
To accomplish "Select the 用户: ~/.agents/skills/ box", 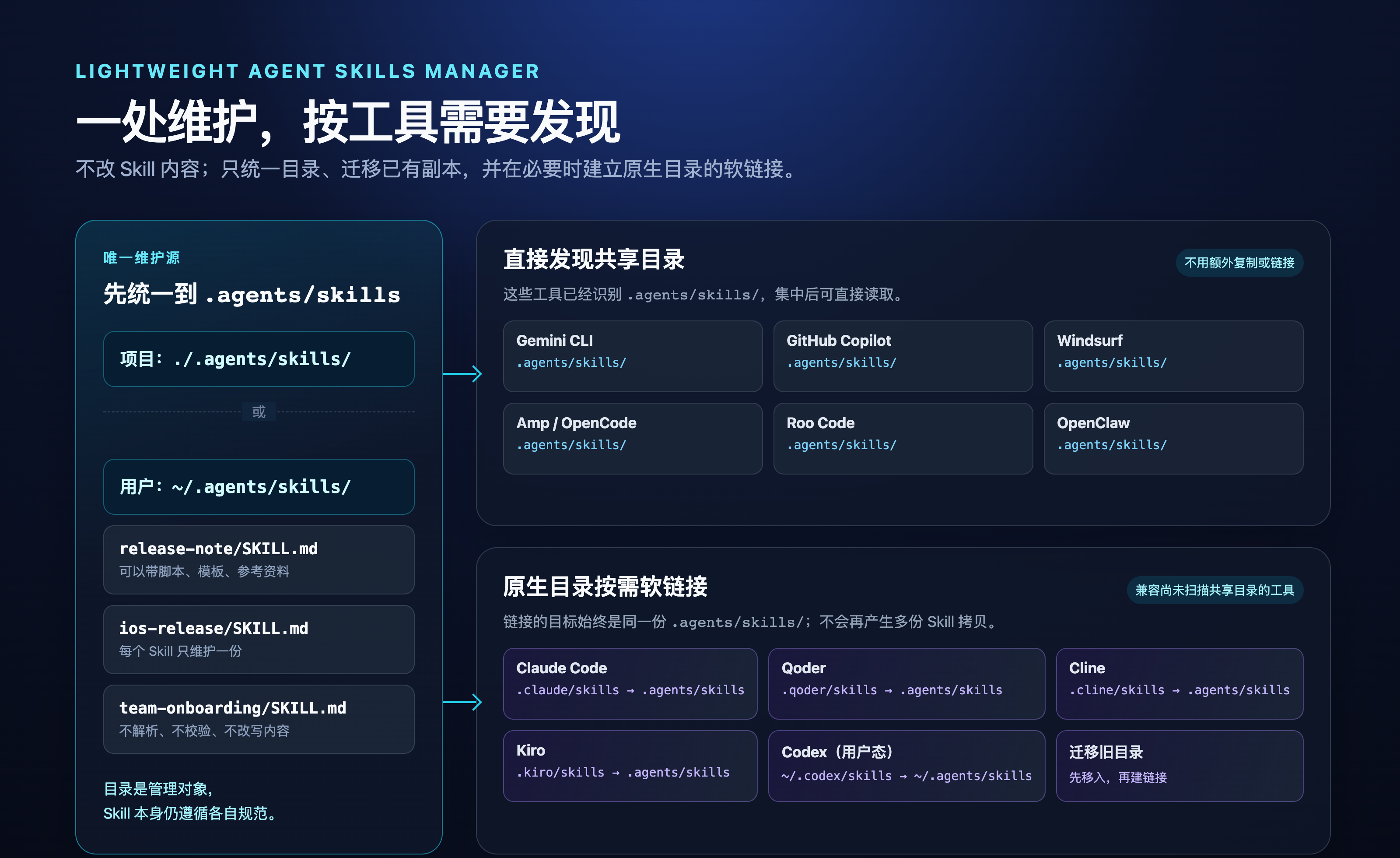I will coord(259,487).
